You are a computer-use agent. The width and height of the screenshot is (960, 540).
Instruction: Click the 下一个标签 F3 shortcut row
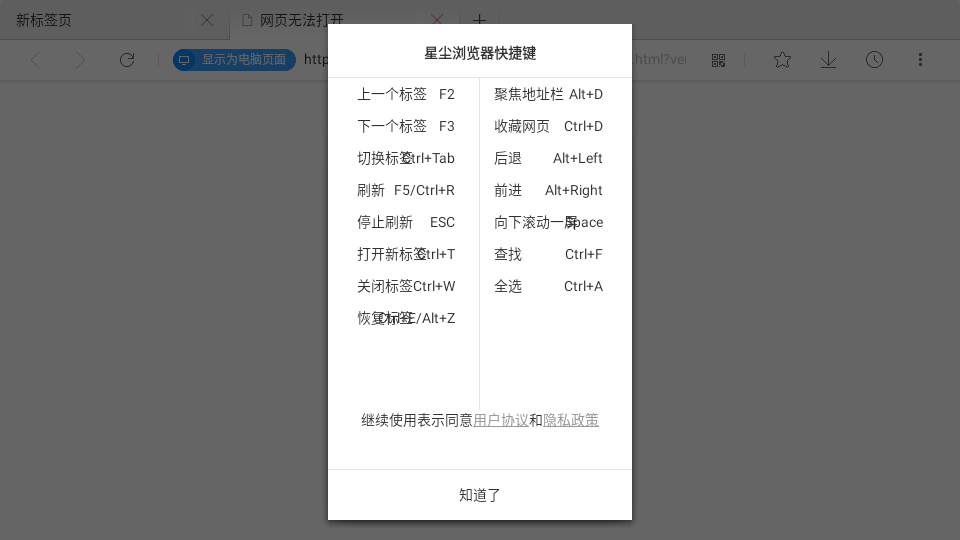406,126
